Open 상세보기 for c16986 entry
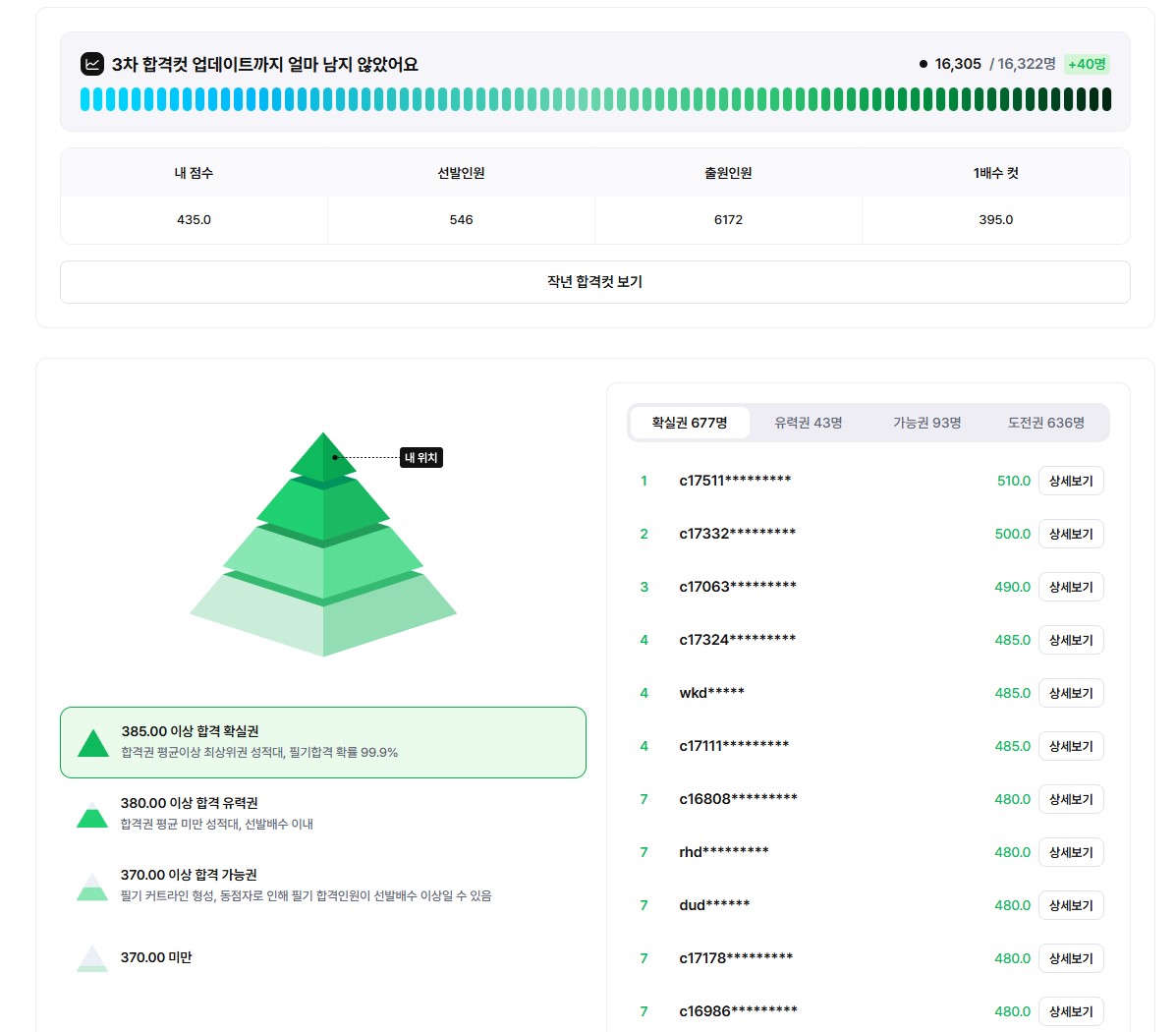 [1071, 1011]
